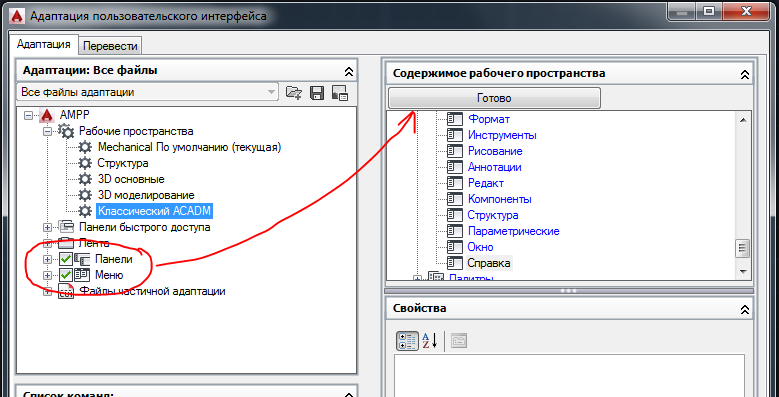
Task: Select the Аннотации menu entry
Action: point(495,167)
